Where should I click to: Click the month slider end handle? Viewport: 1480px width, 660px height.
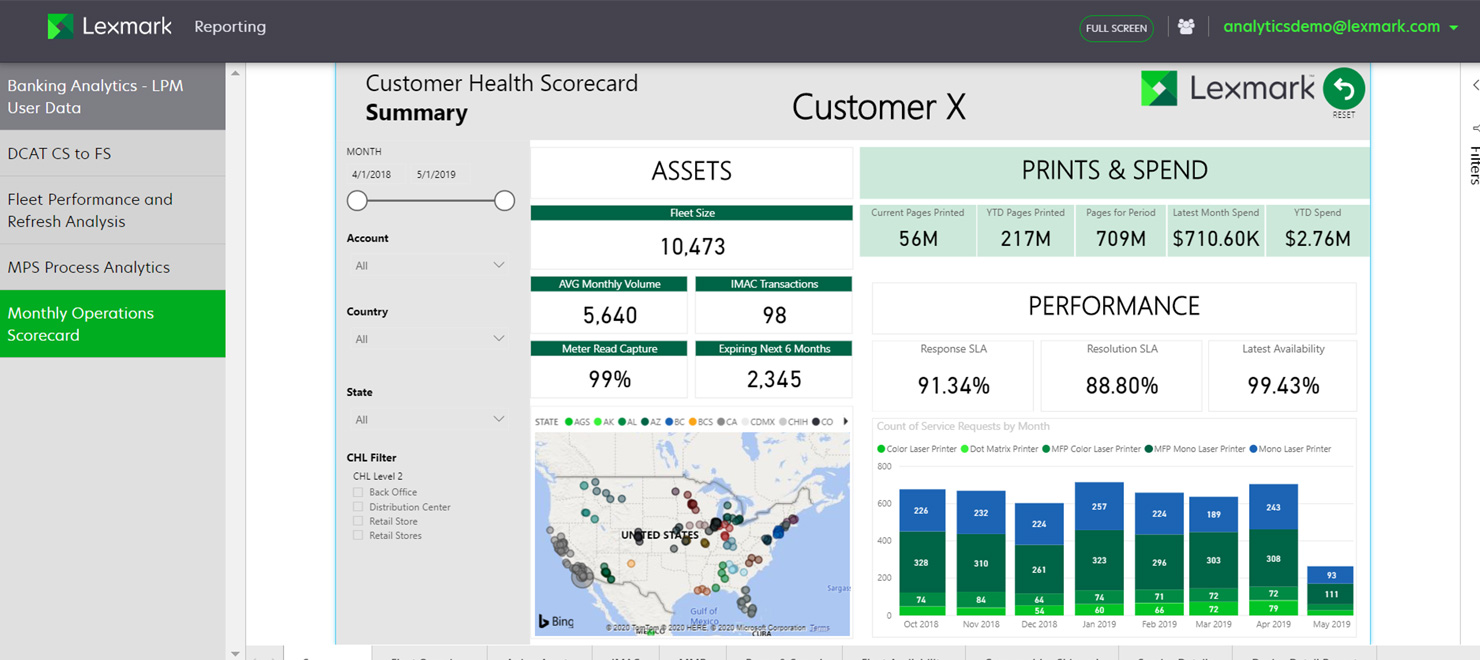pos(504,201)
